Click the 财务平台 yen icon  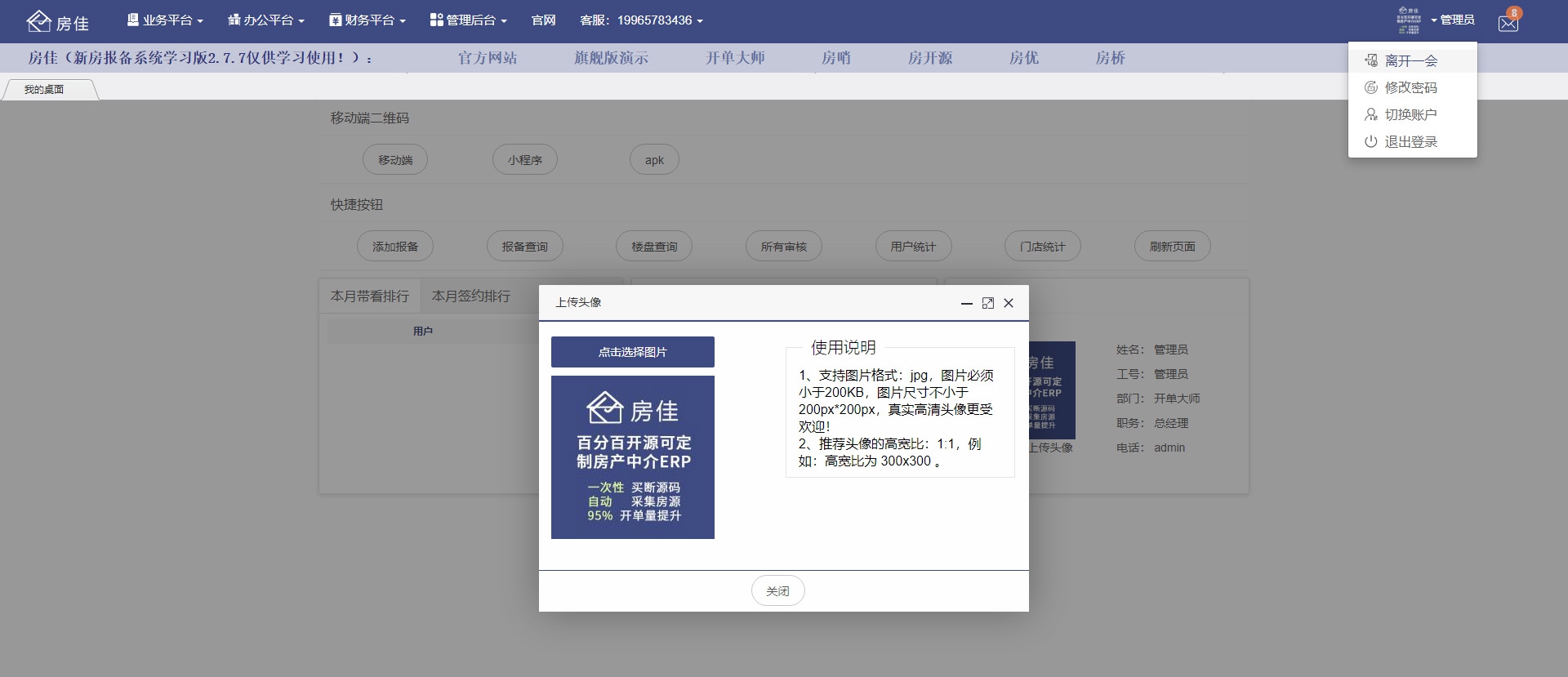click(x=335, y=20)
